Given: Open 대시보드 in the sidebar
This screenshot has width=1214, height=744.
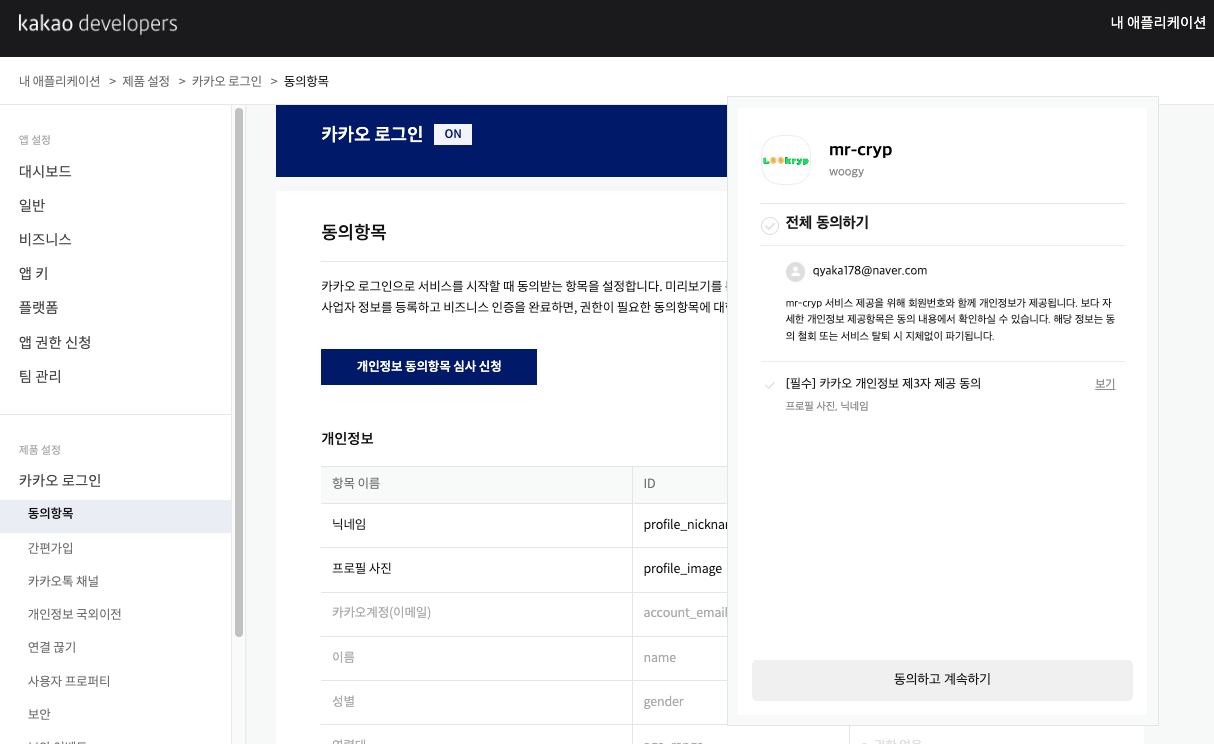Looking at the screenshot, I should pos(45,171).
